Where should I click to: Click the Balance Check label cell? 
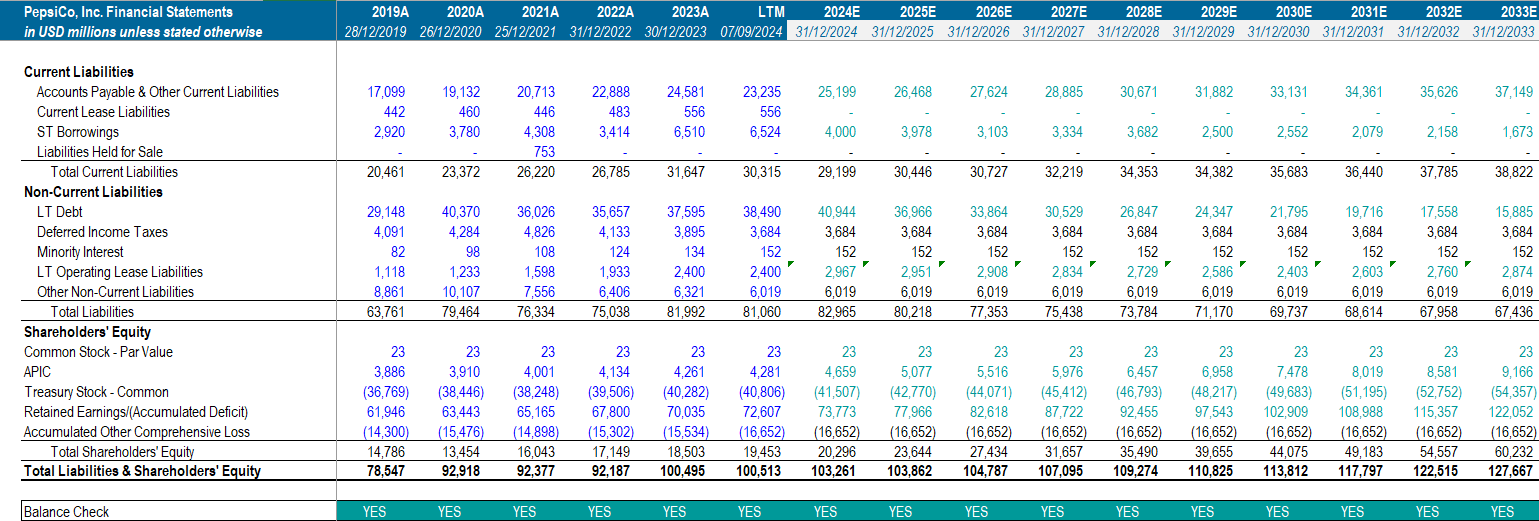[x=66, y=511]
